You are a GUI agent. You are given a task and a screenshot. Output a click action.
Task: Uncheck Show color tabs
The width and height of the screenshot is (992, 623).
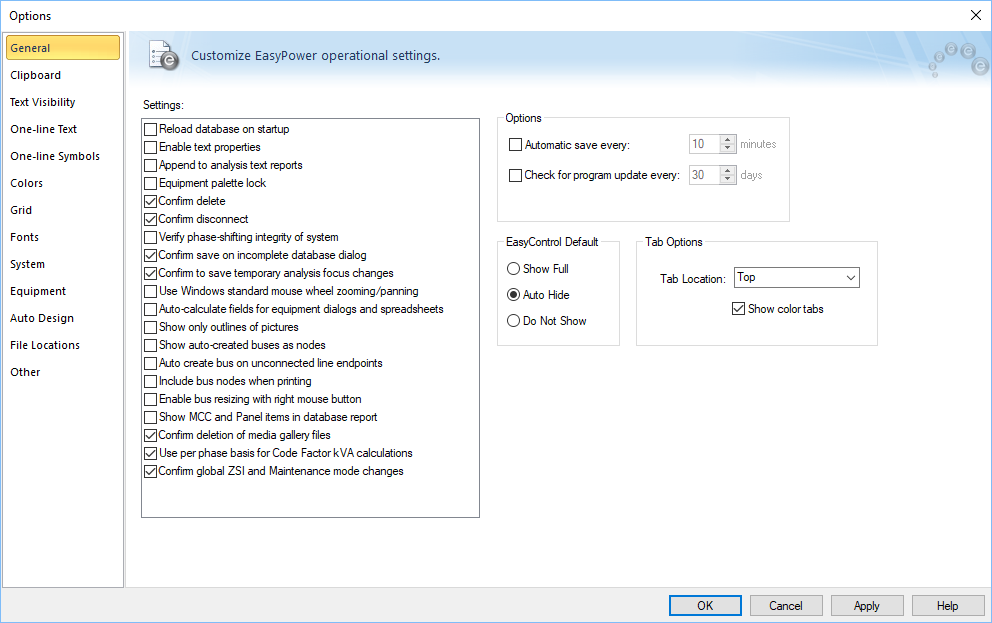coord(738,309)
